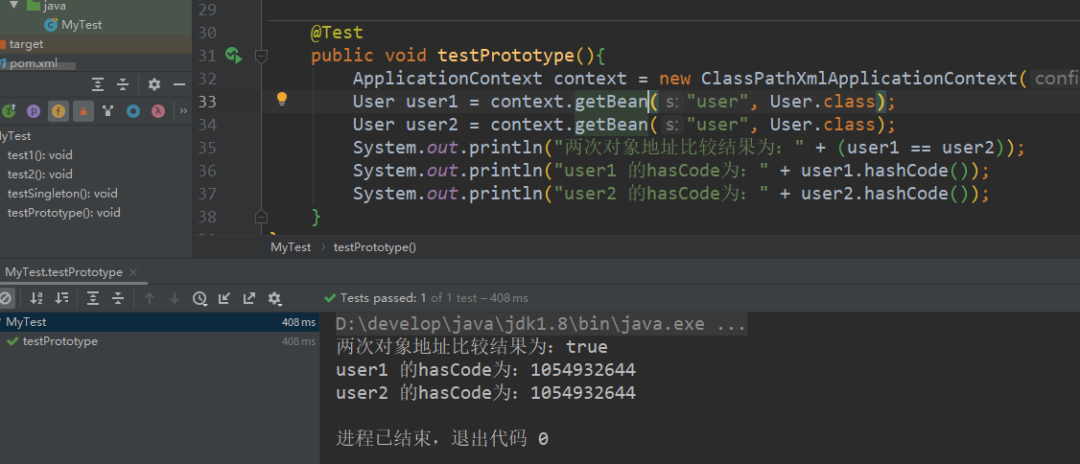Viewport: 1080px width, 464px height.
Task: Click console line with comparison result true
Action: (472, 347)
